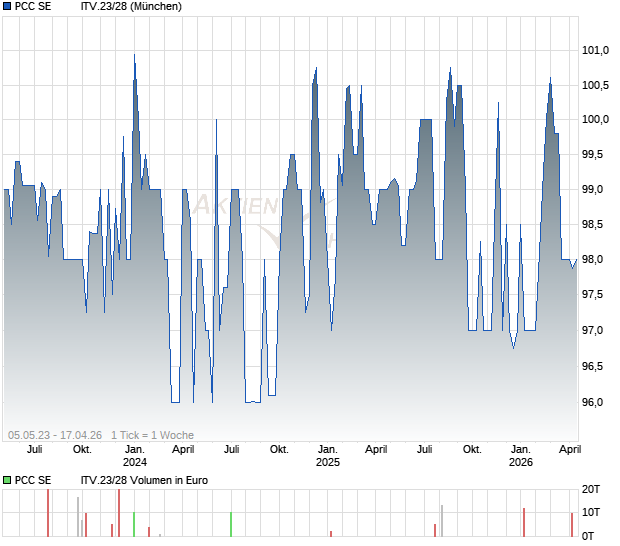Click the 101,0 price axis label
The image size is (620, 546).
pyautogui.click(x=595, y=50)
